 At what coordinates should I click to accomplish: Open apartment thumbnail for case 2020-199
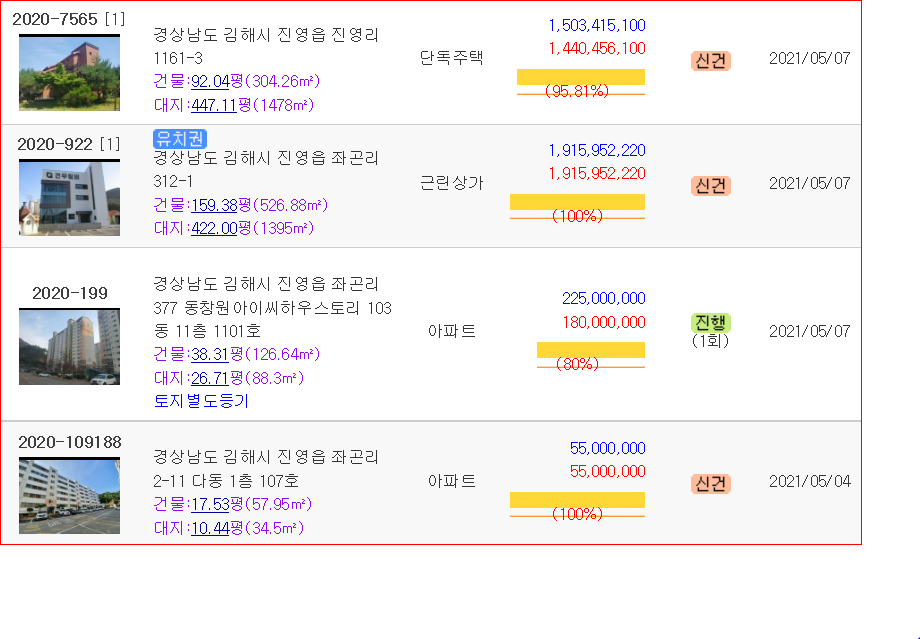pos(69,347)
